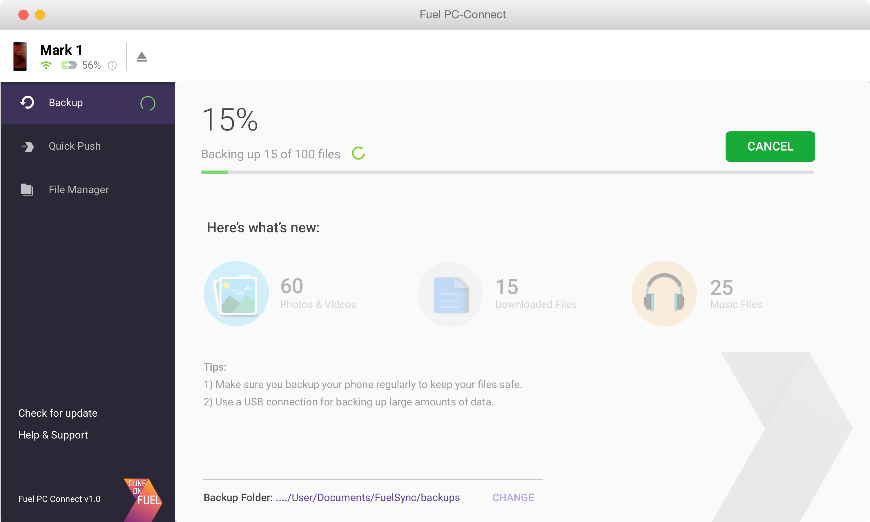Click the Backup progress spinner in sidebar
Image resolution: width=870 pixels, height=522 pixels.
tap(148, 103)
